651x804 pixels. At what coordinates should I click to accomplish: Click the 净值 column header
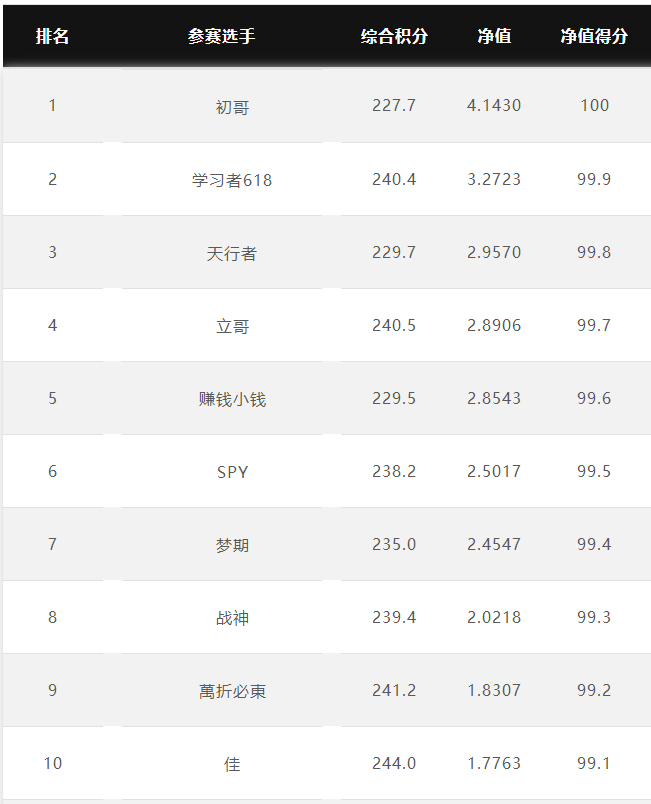(494, 36)
